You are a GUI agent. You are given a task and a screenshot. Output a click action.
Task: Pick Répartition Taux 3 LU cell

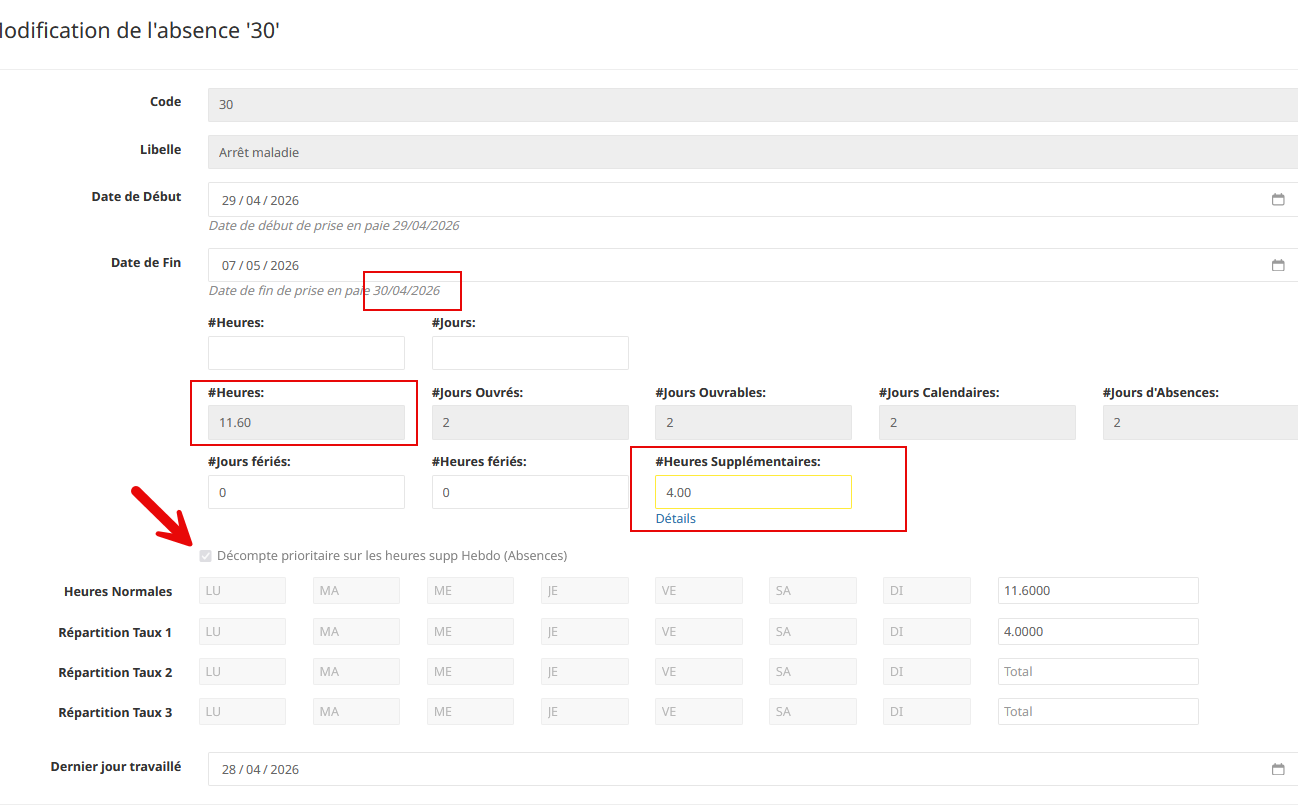(242, 712)
